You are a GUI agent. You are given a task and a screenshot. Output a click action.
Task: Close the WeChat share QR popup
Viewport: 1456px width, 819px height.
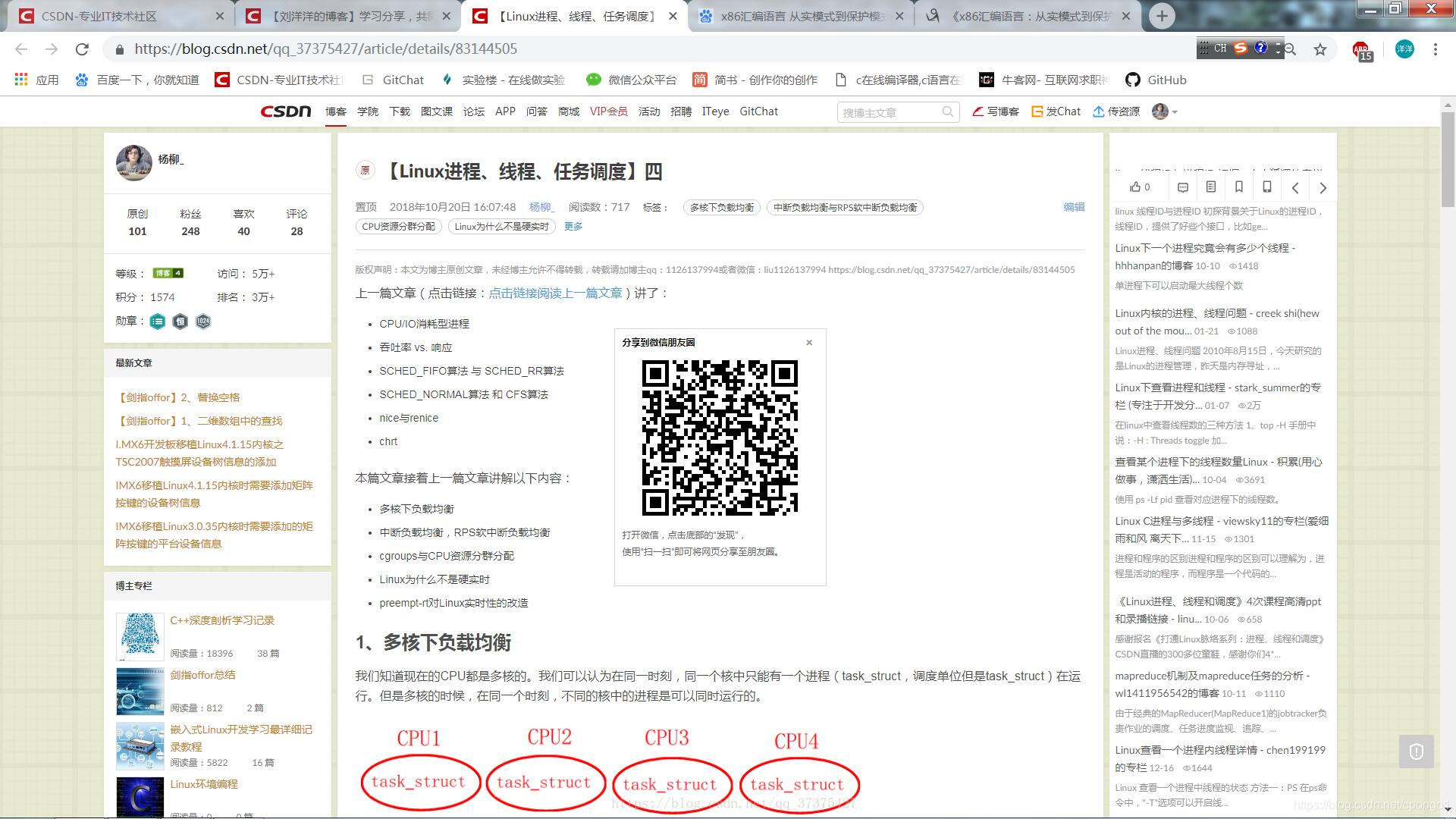pyautogui.click(x=809, y=343)
